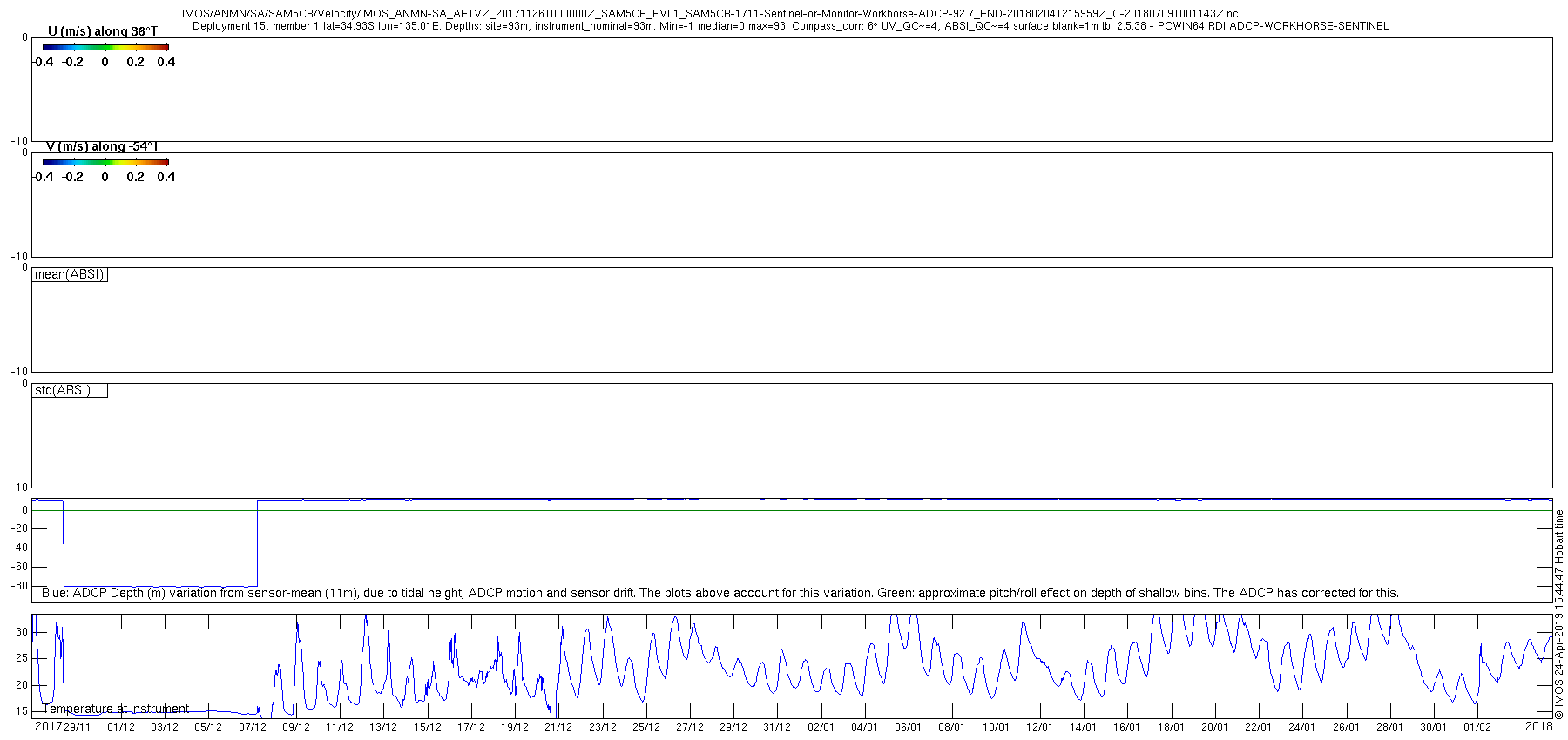Click the 20/01 date tick label
Viewport: 1568px width, 740px height.
pyautogui.click(x=1214, y=728)
